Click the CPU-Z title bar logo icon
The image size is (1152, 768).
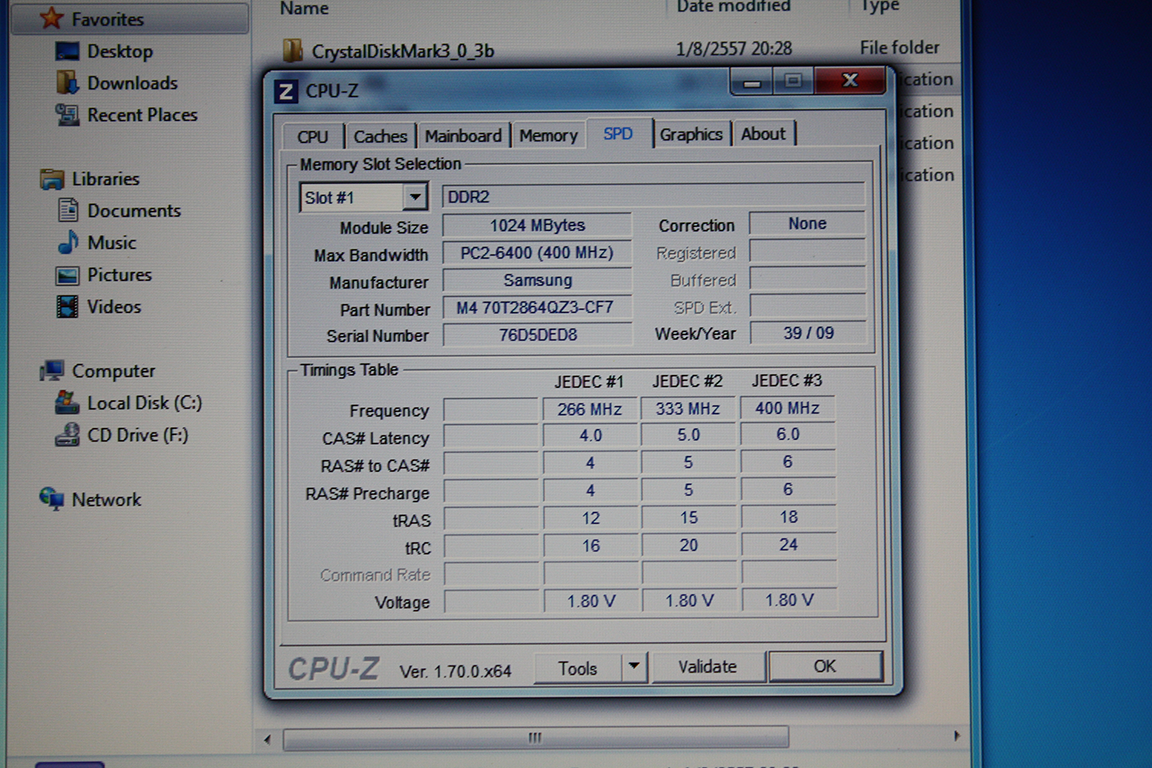pos(286,92)
